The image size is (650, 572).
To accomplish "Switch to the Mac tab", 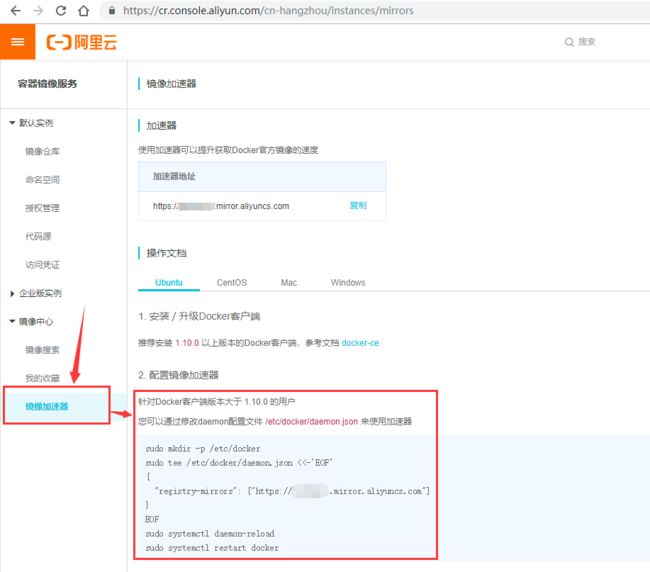I will click(289, 282).
